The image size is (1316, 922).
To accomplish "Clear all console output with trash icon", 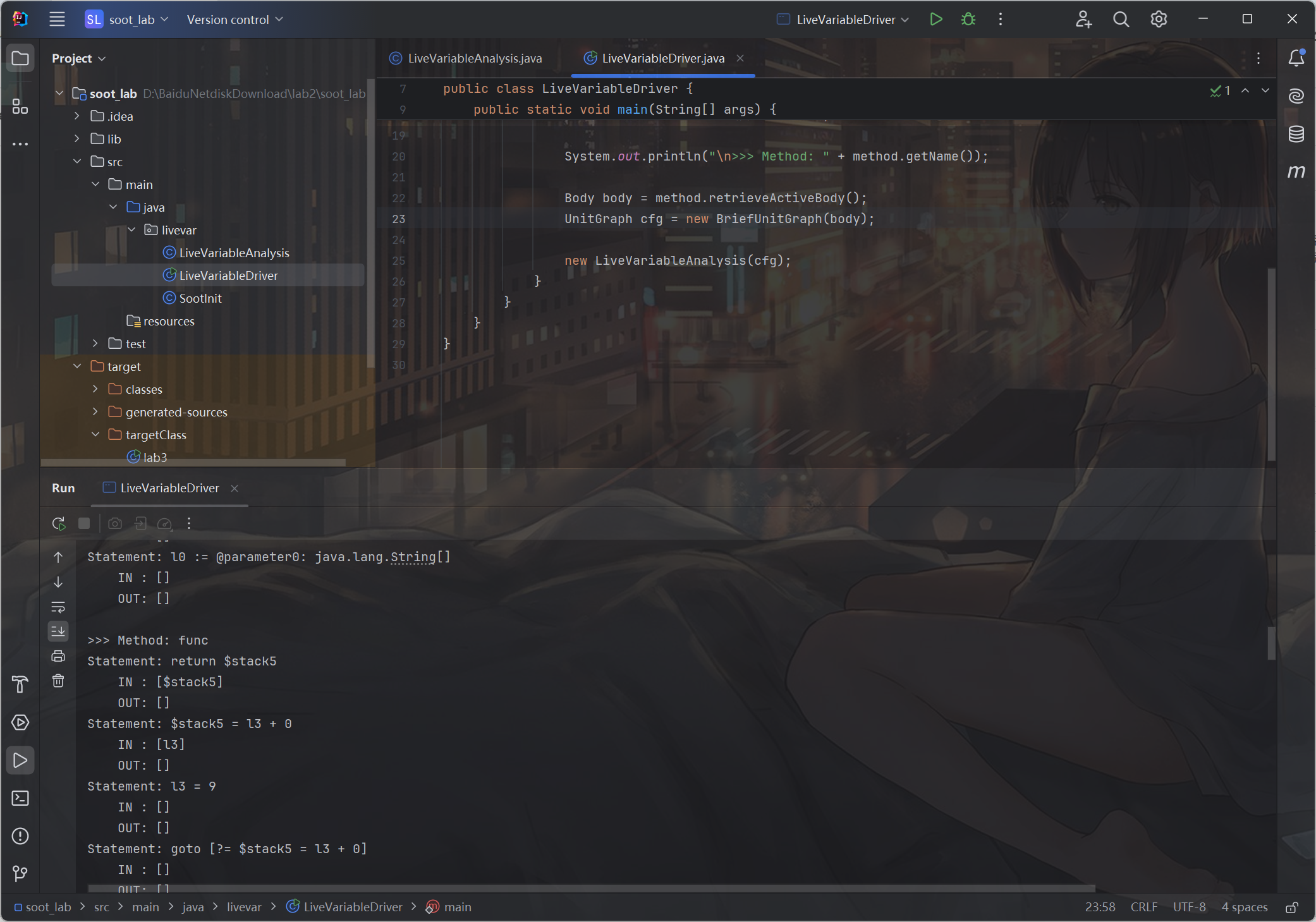I will [58, 681].
